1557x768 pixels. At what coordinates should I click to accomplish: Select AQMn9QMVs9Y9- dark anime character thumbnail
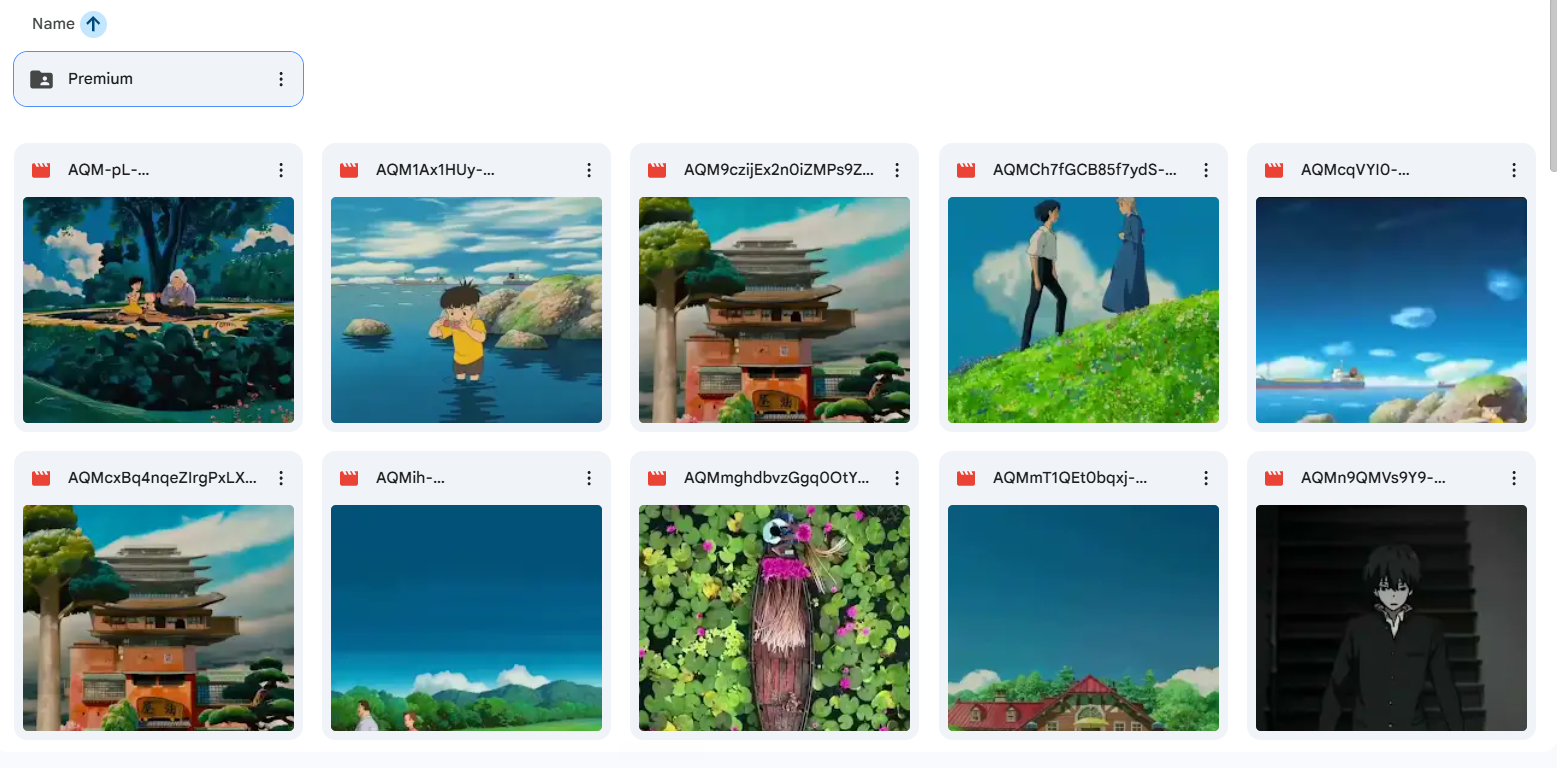click(x=1391, y=618)
